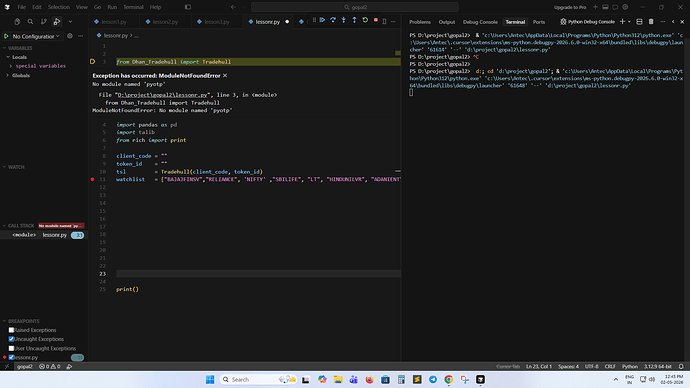Image resolution: width=690 pixels, height=388 pixels.
Task: Open the Terminal menu
Action: [x=133, y=7]
